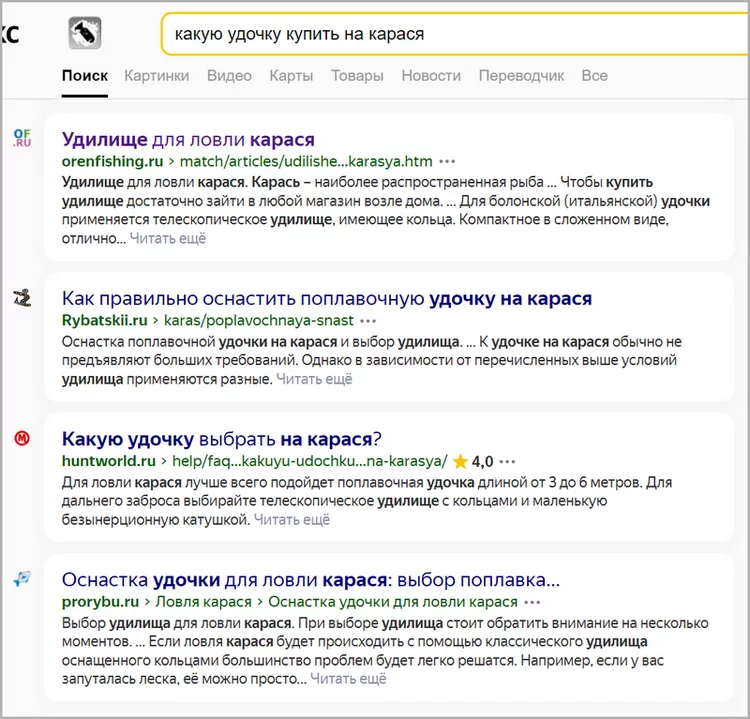Focus the search query input field
Viewport: 750px width, 719px height.
pos(455,34)
